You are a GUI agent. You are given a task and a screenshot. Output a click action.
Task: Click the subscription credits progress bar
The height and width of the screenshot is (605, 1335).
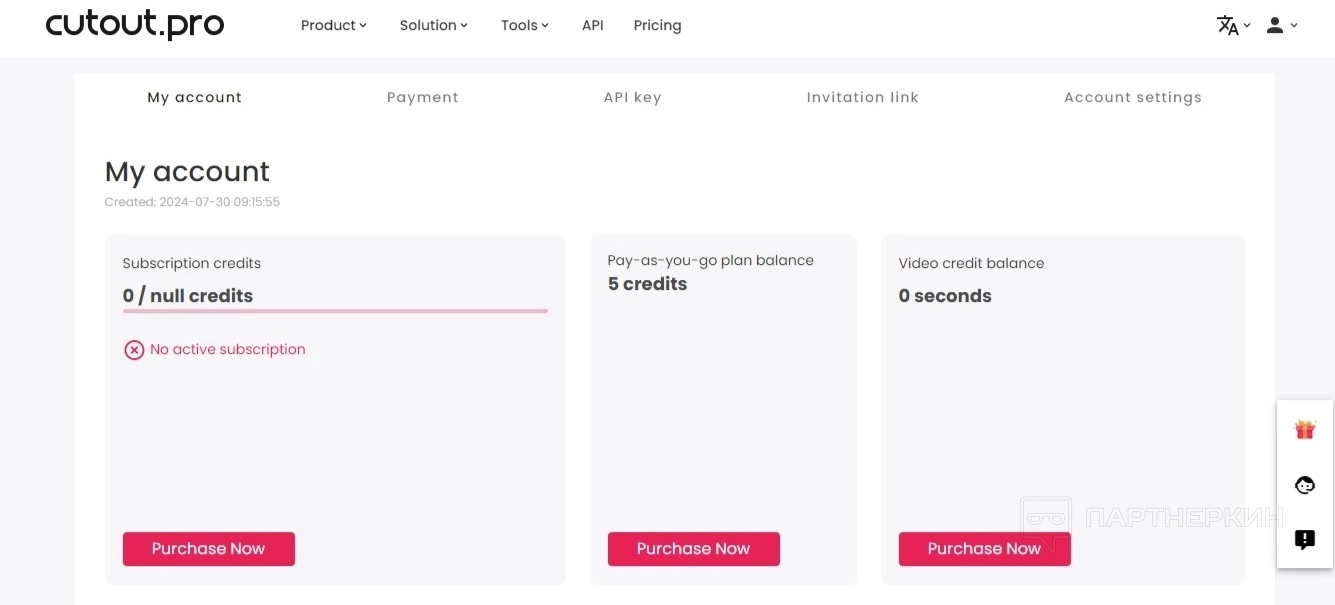(335, 311)
